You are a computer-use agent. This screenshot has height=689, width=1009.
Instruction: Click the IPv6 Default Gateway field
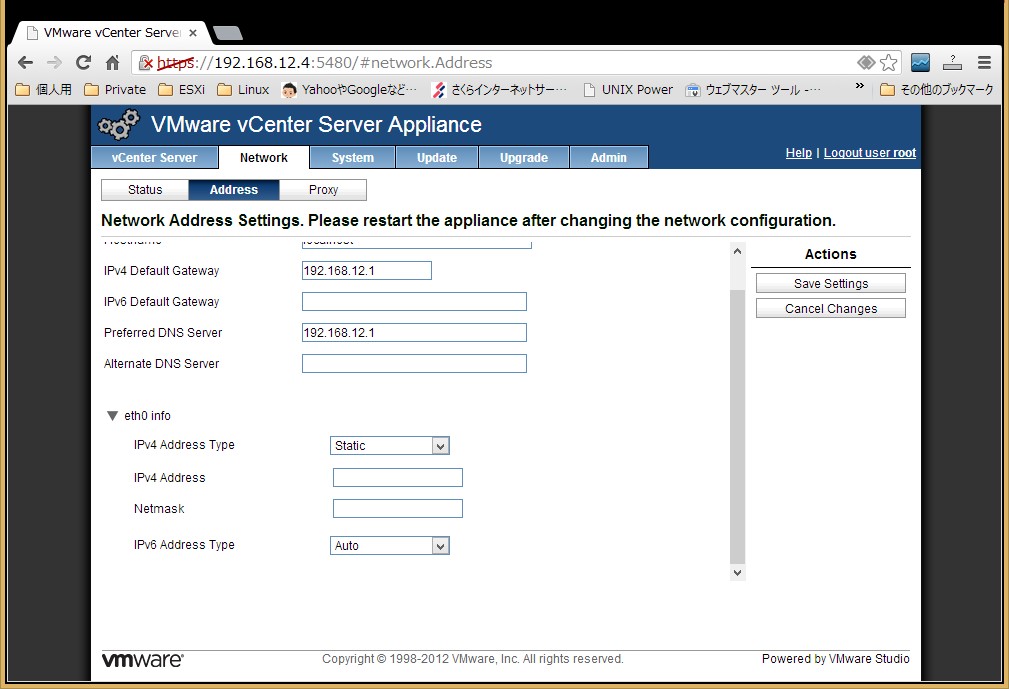(x=414, y=302)
